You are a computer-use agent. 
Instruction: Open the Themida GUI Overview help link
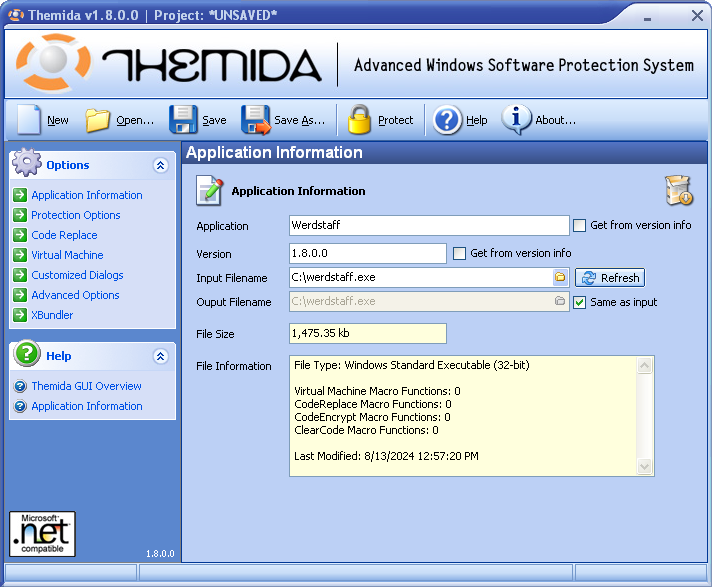[86, 386]
